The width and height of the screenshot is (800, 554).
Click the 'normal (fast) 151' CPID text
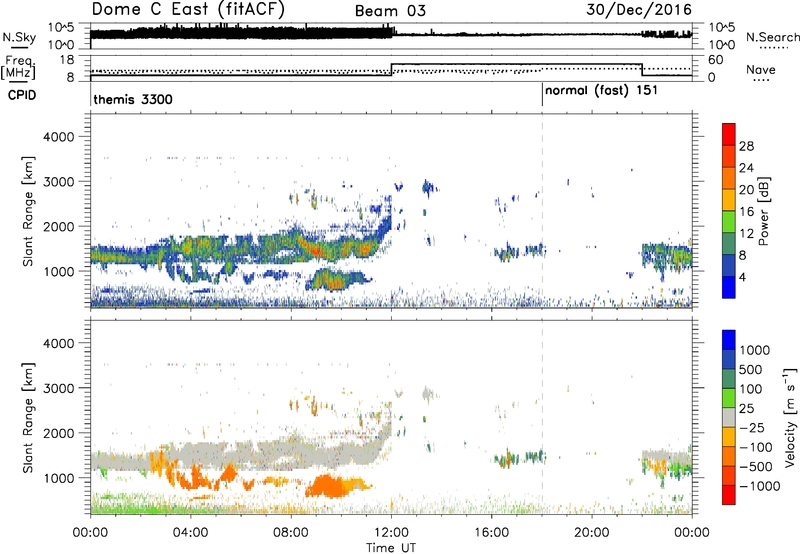coord(601,91)
